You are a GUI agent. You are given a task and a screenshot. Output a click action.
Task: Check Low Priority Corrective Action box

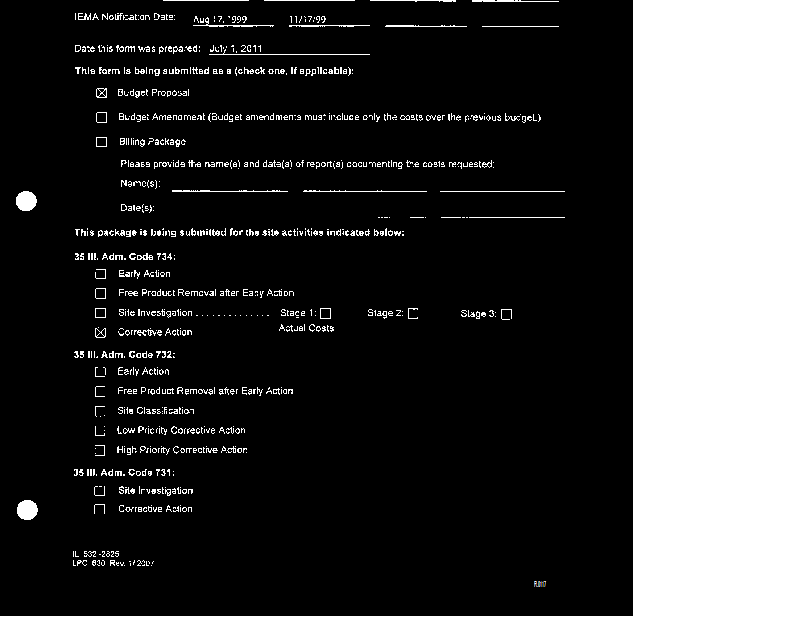coord(100,431)
